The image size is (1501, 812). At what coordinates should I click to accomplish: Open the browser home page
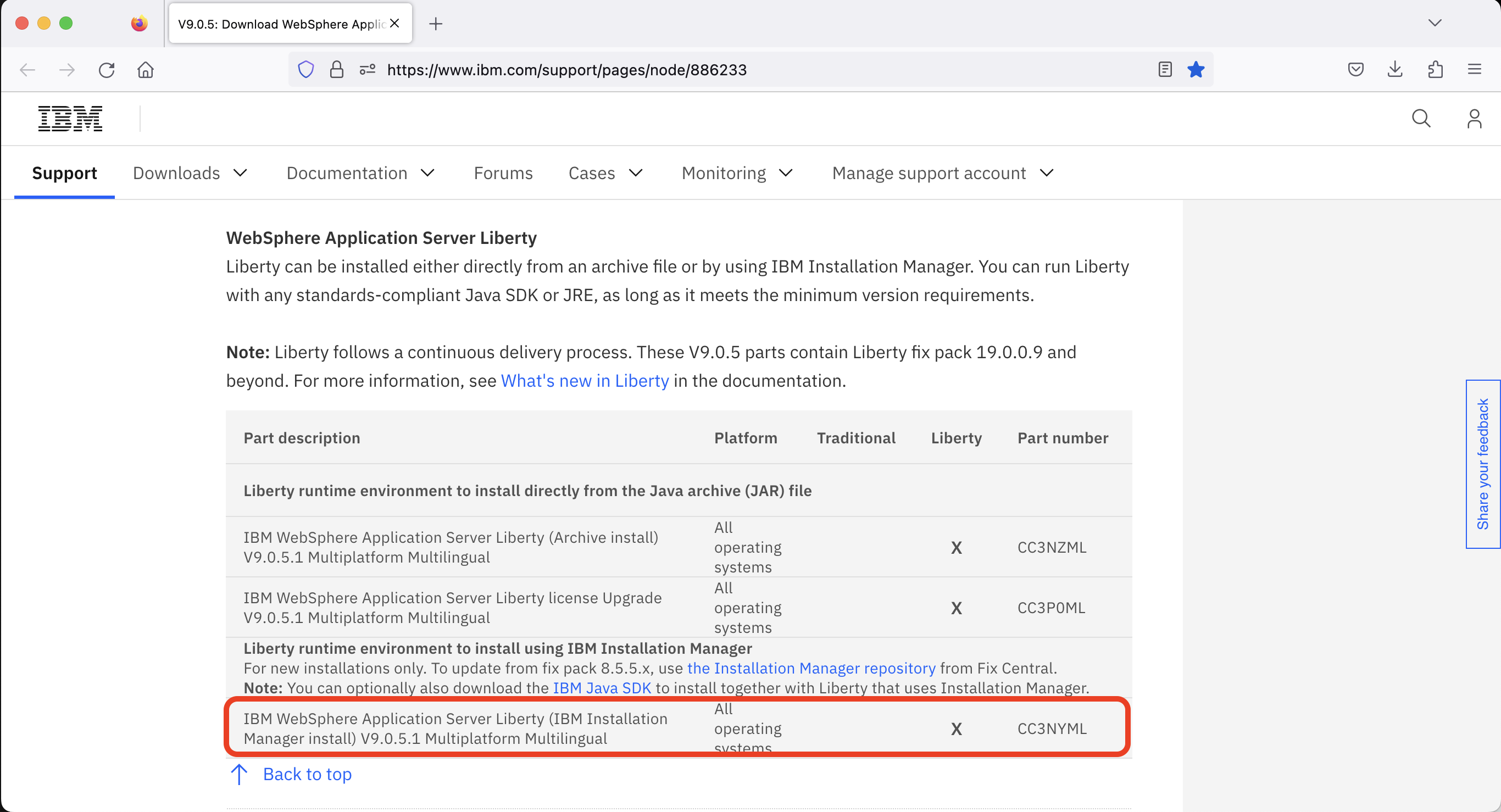[x=146, y=69]
